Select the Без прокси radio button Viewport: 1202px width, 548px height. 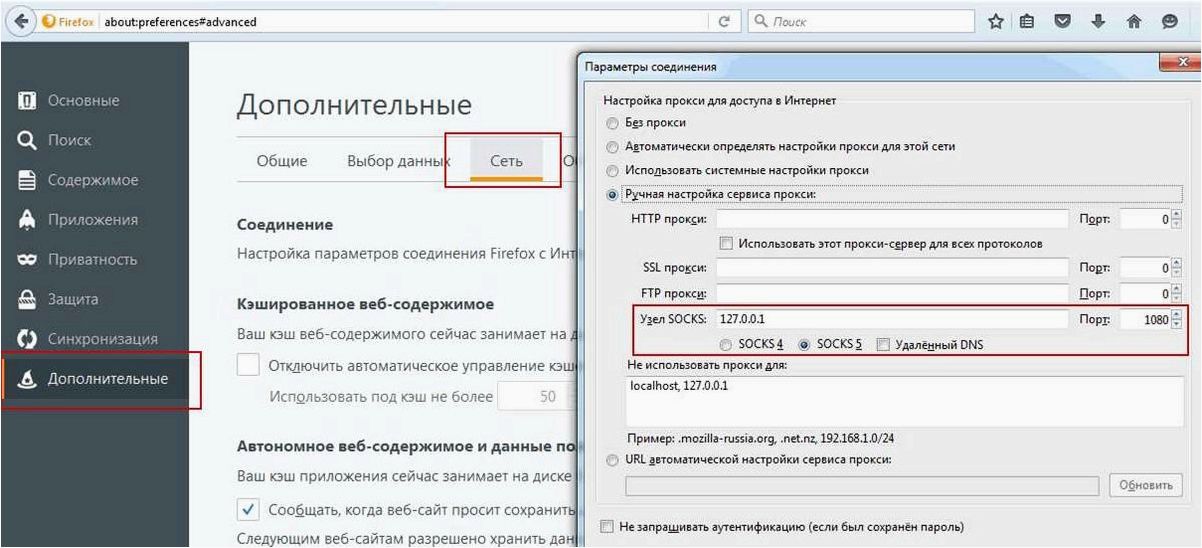612,122
